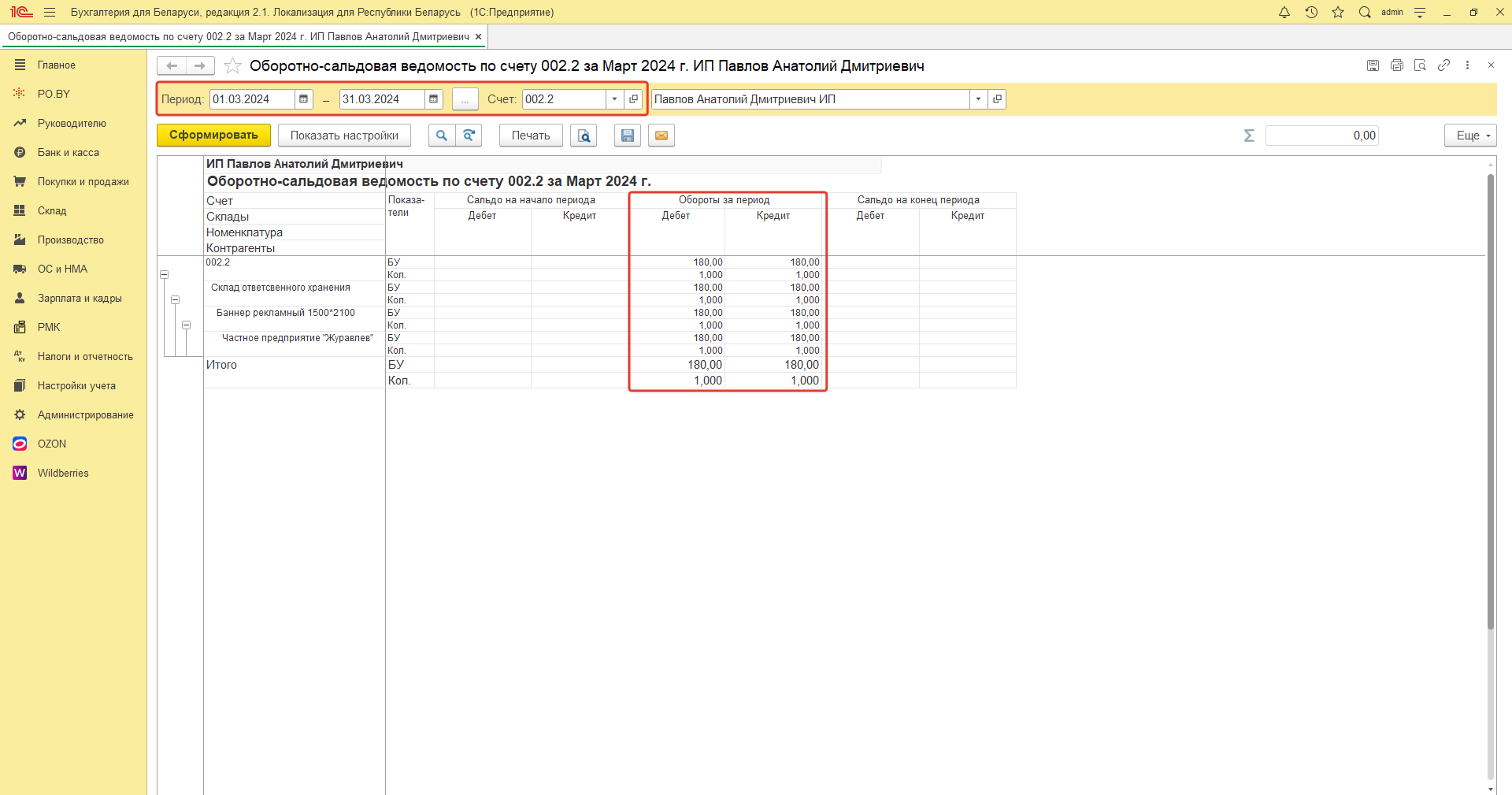Viewport: 1512px width, 795px height.
Task: Open the history clock icon
Action: (x=1311, y=12)
